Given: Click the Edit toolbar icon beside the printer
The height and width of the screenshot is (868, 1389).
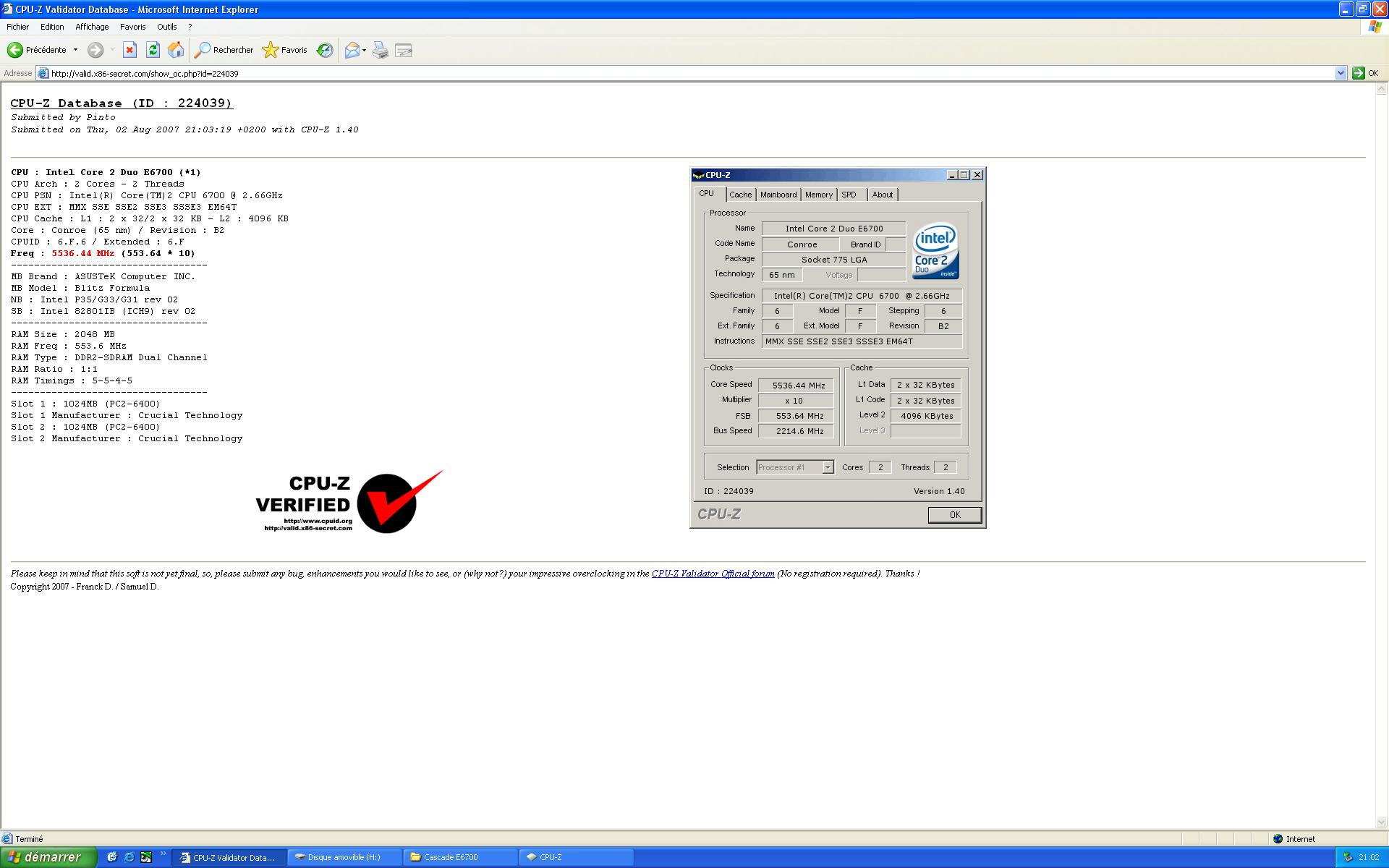Looking at the screenshot, I should (404, 50).
